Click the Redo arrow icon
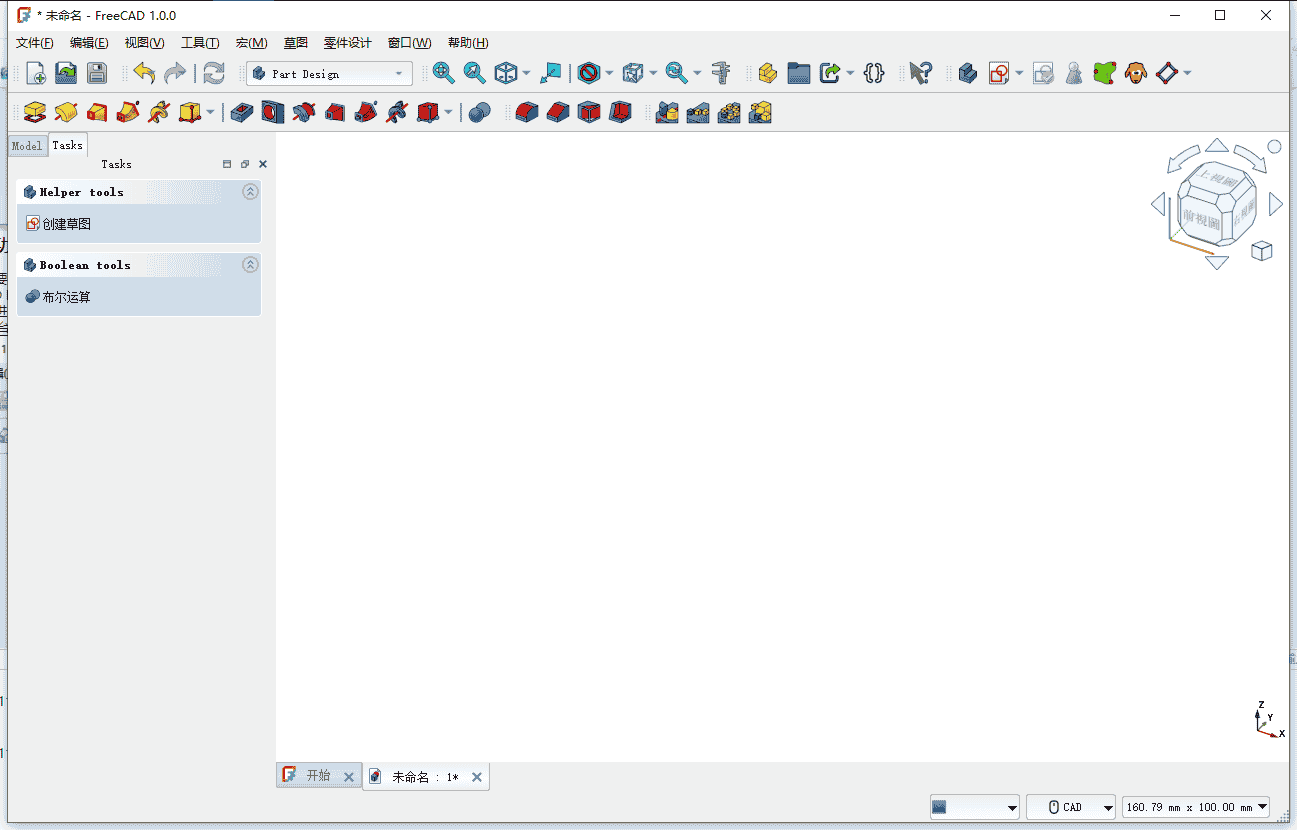 pos(175,73)
